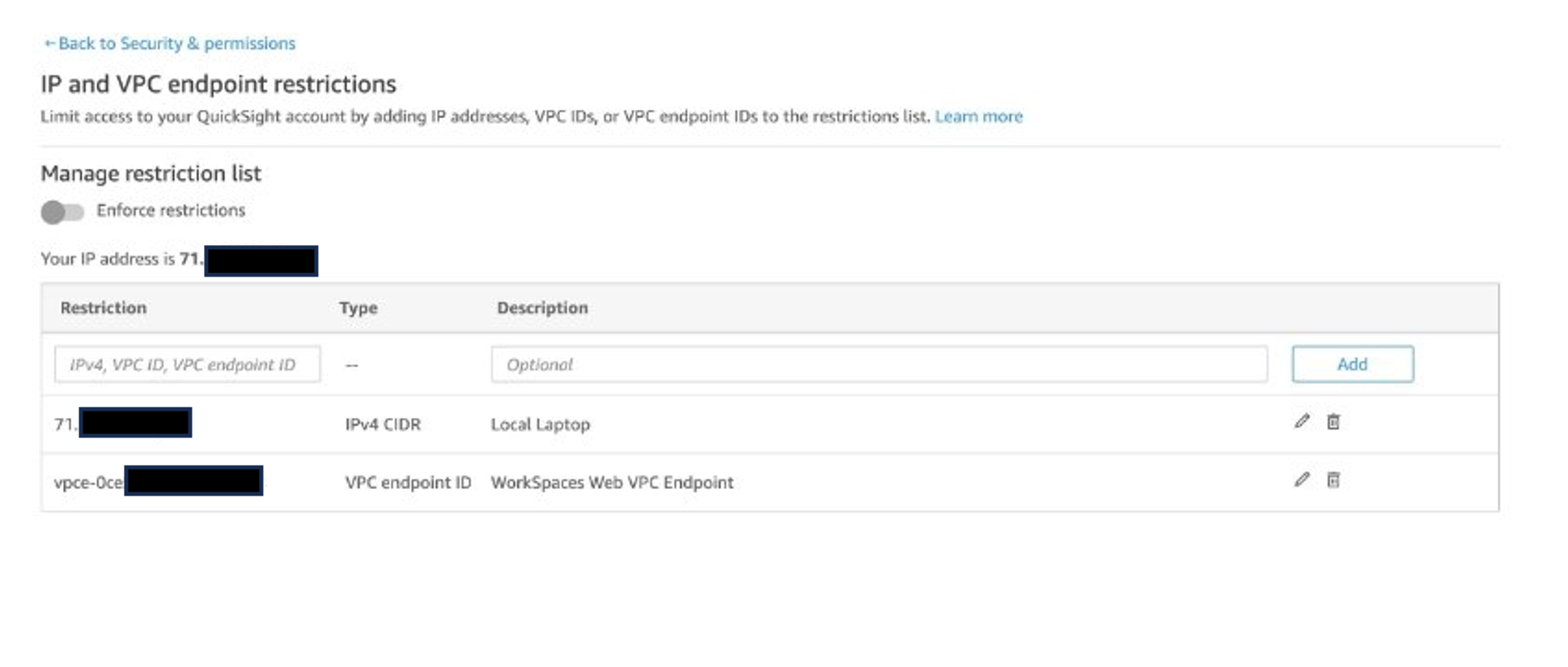Click the vpce-0ce restriction entry

89,483
